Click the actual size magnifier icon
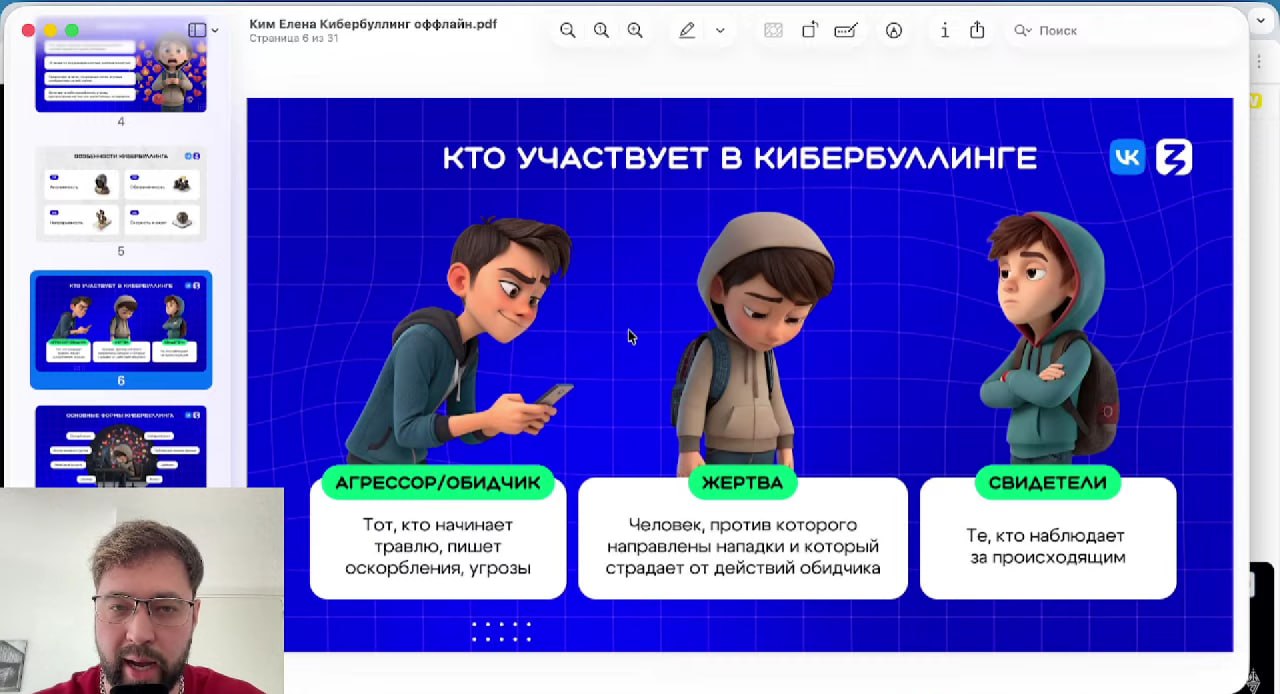The height and width of the screenshot is (694, 1280). [601, 30]
